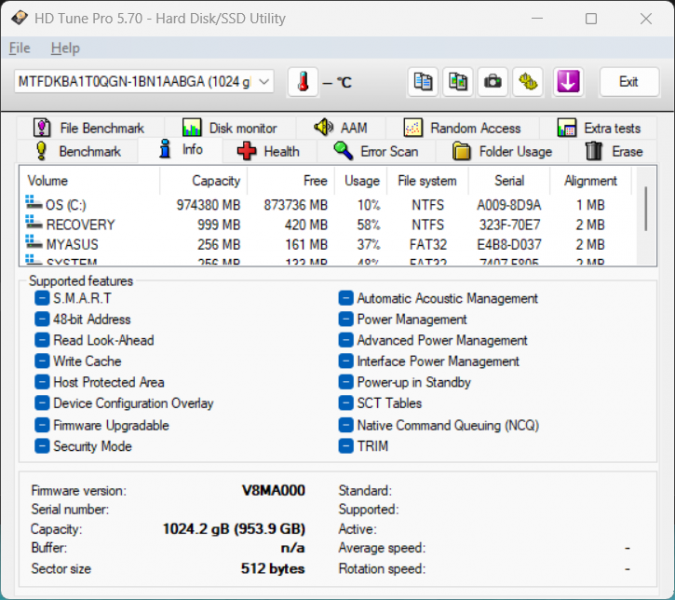This screenshot has height=600, width=675.
Task: Maximize the HD Tune Pro window
Action: [591, 19]
